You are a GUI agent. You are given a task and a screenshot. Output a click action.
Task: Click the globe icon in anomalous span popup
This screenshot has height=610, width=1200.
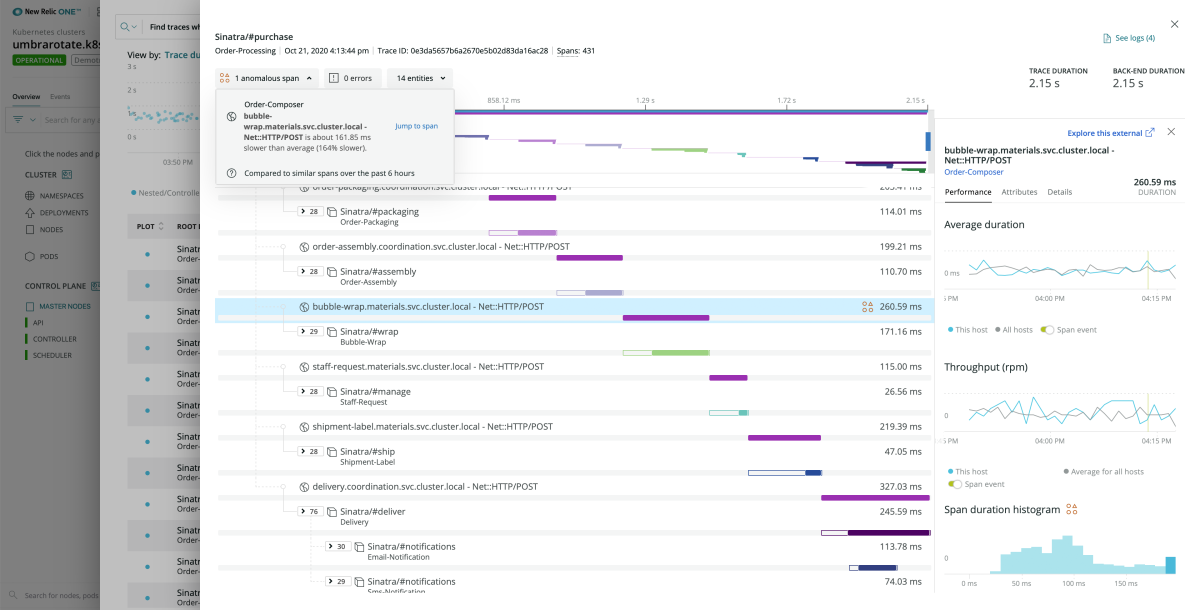pyautogui.click(x=231, y=116)
